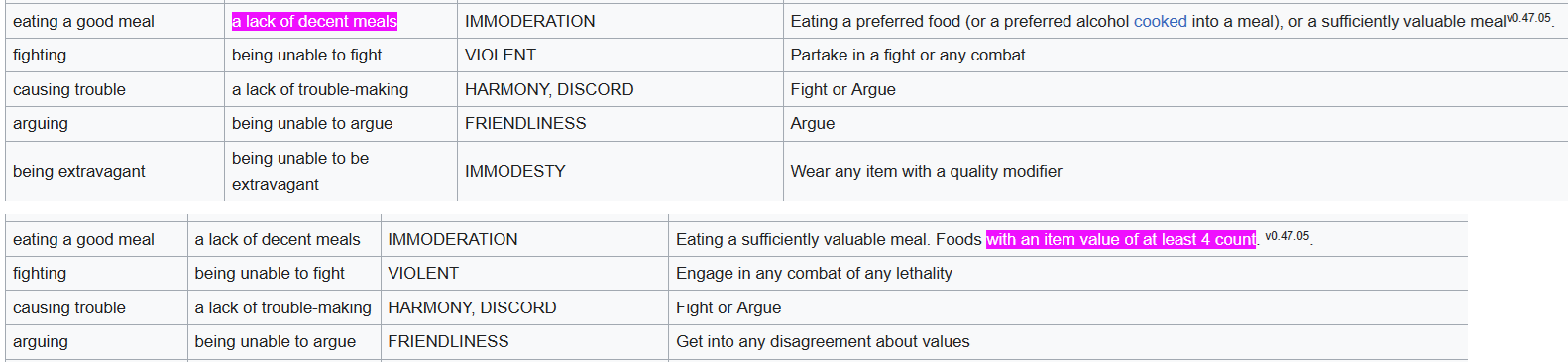Click 'Engage in any combat of any lethality'
This screenshot has height=362, width=1568.
pos(814,273)
